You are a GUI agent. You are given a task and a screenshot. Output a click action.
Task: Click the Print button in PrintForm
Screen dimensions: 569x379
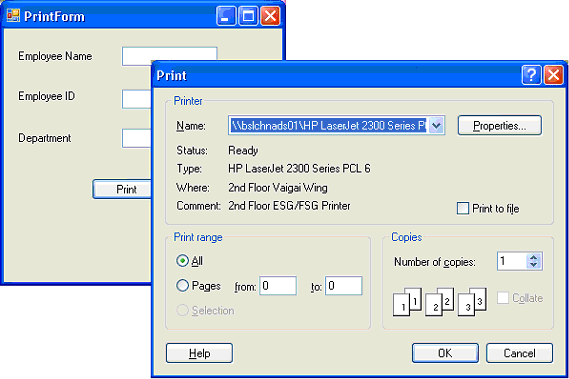(122, 189)
